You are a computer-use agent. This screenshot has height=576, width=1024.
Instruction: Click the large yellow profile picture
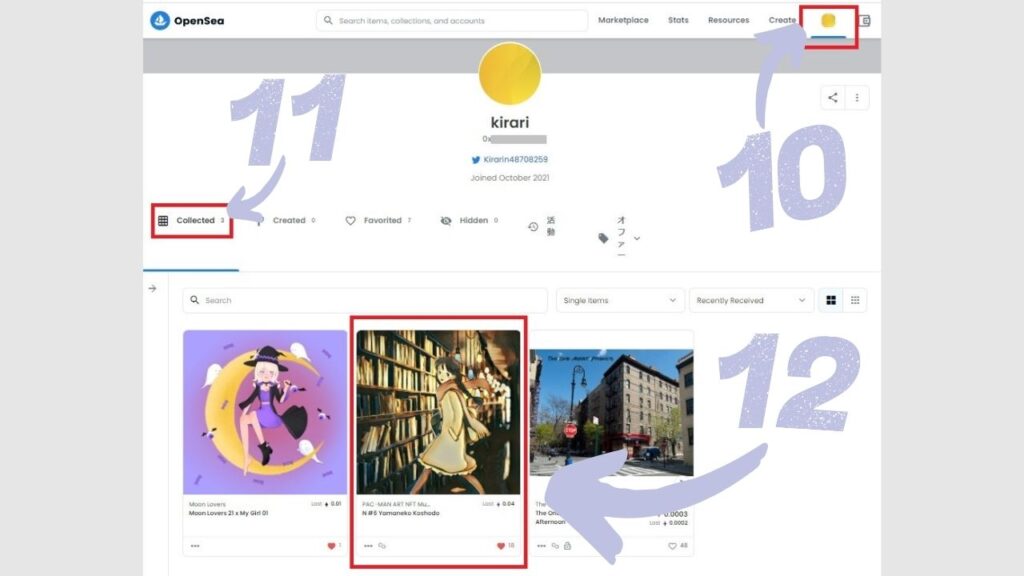tap(510, 74)
